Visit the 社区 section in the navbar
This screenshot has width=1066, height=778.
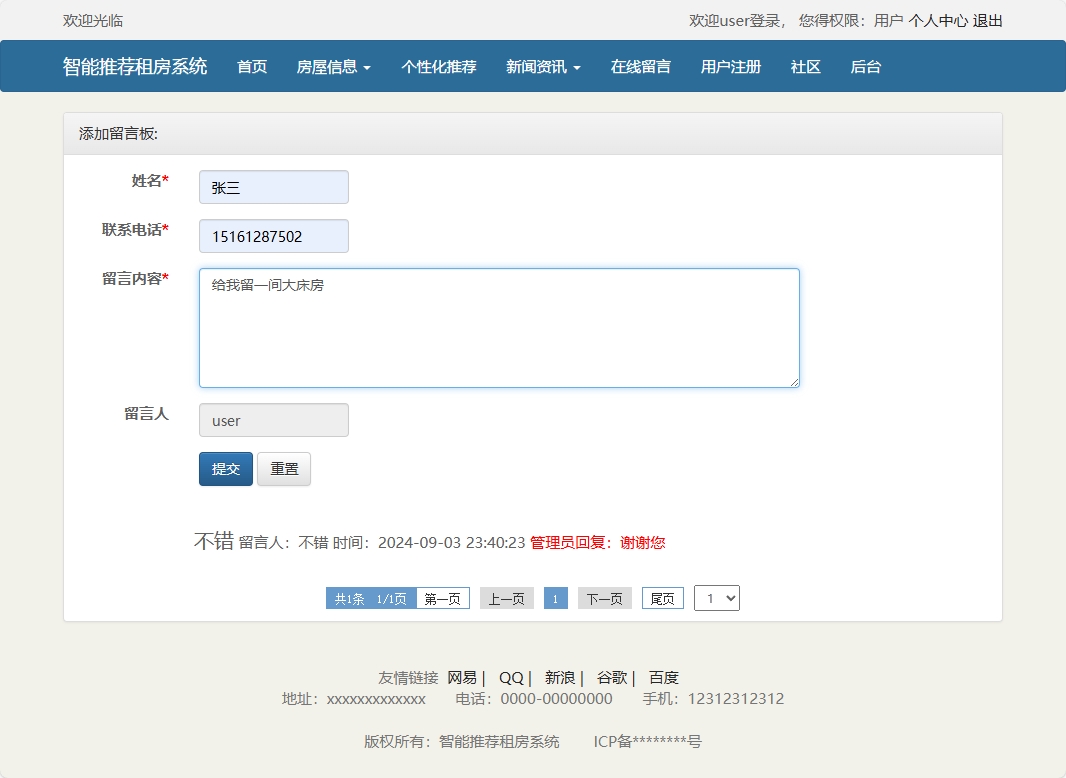pyautogui.click(x=804, y=66)
